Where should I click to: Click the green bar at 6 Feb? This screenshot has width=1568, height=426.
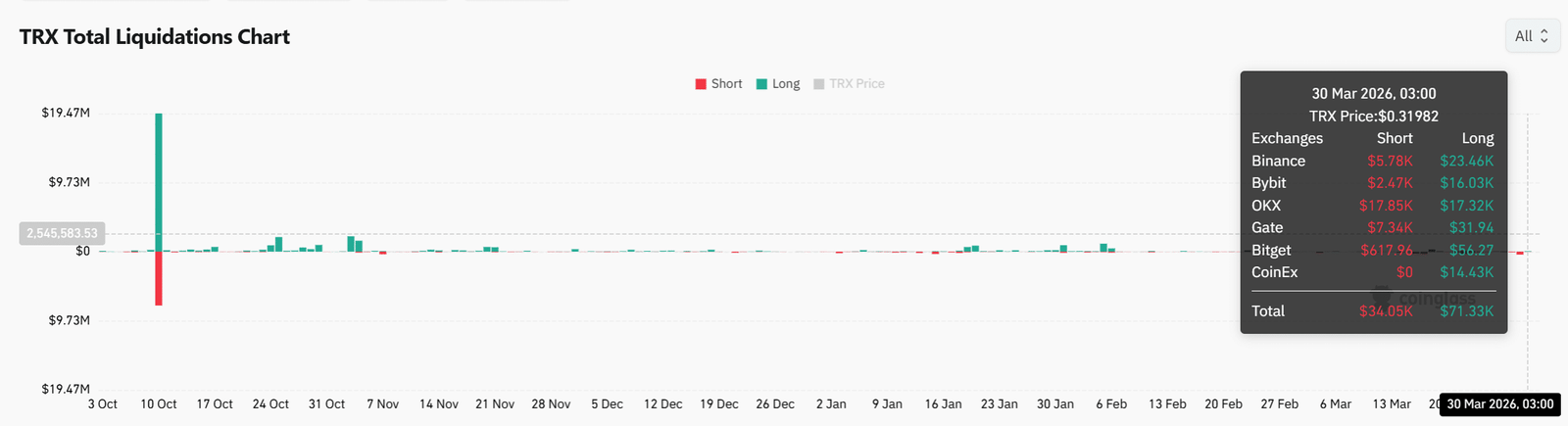coord(1103,247)
